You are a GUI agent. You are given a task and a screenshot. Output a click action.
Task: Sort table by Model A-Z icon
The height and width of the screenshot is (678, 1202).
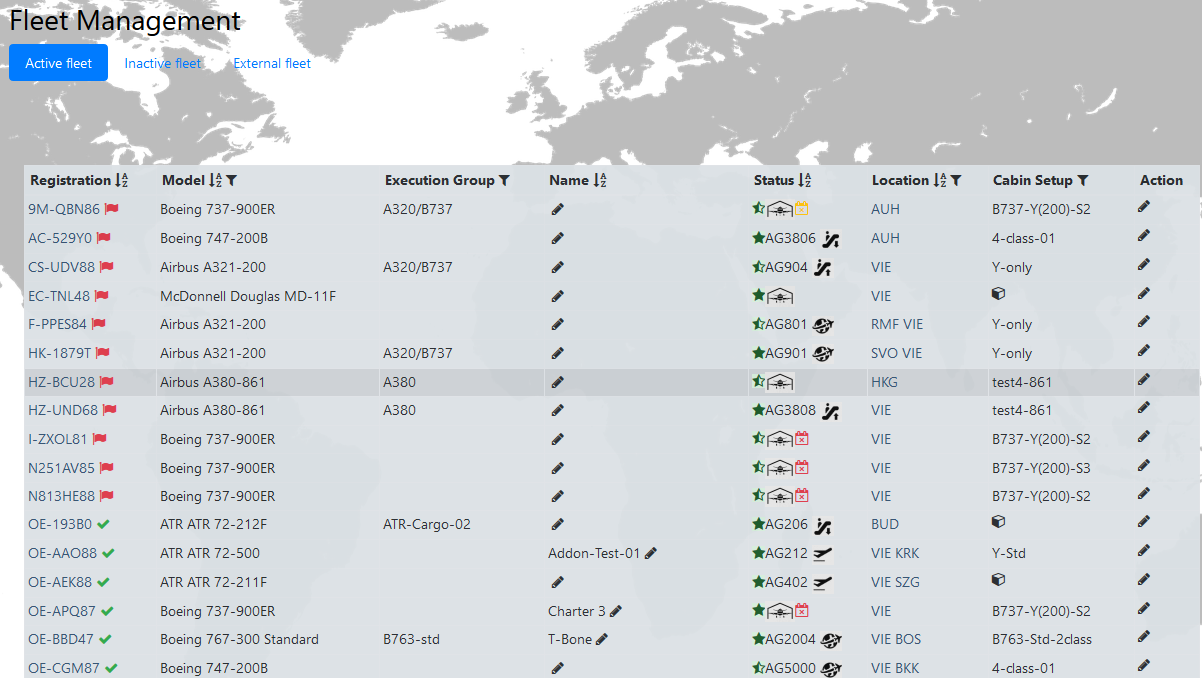pyautogui.click(x=215, y=181)
